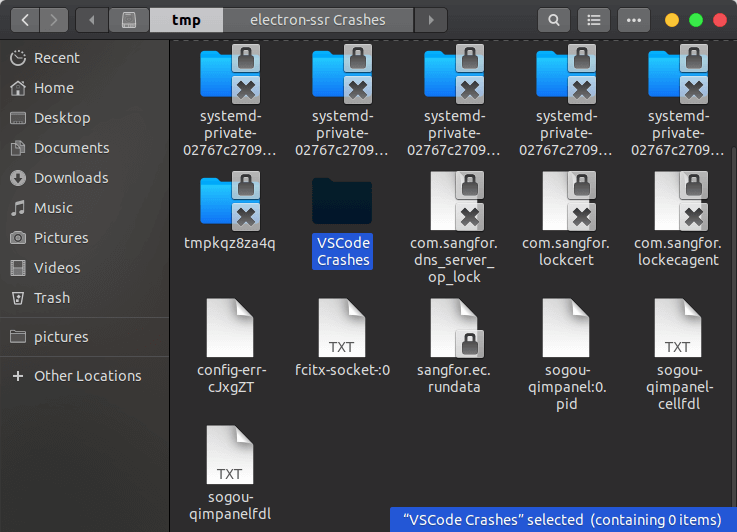Go back with the left chevron button
Viewport: 737px width, 532px height.
click(25, 20)
